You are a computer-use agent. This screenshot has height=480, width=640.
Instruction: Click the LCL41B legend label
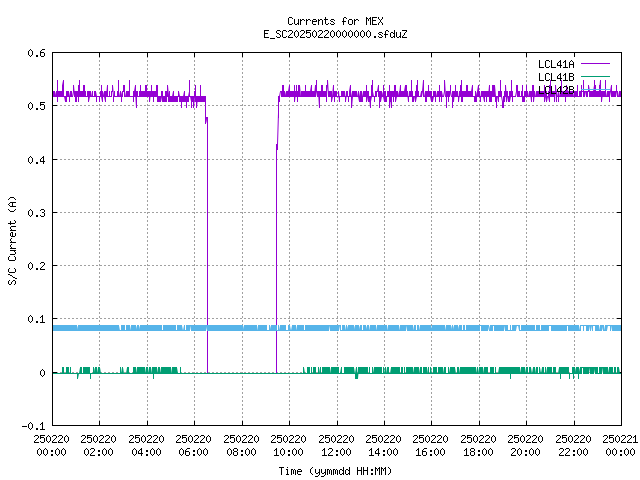tap(556, 77)
